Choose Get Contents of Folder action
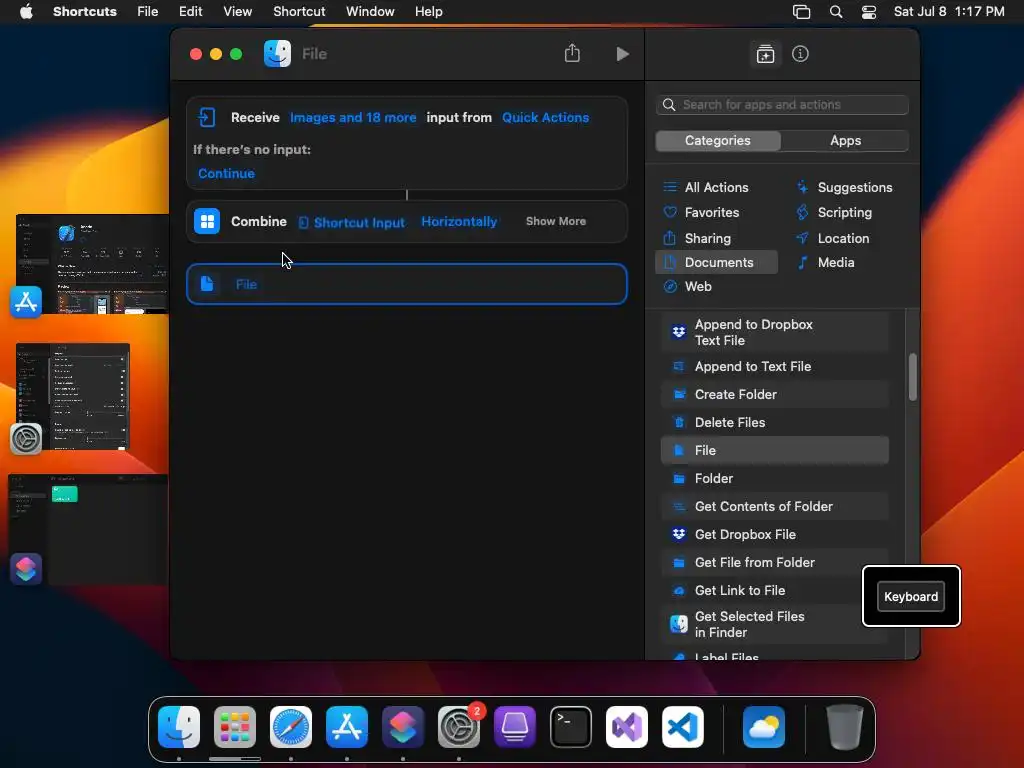 pos(775,506)
